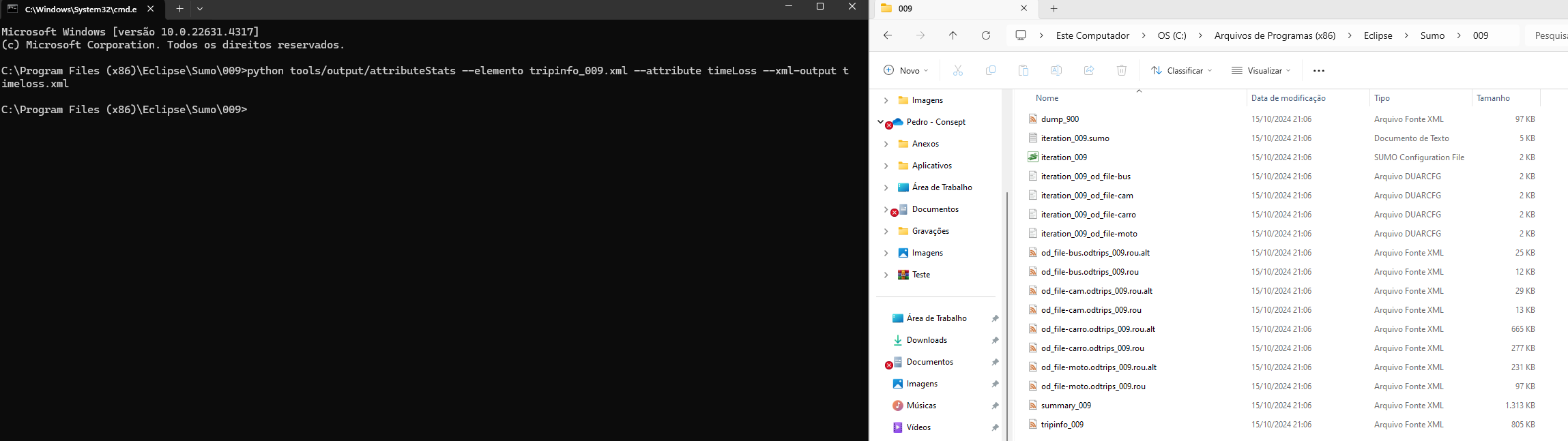Expand the Teste folder node
This screenshot has height=441, width=1568.
coord(886,275)
